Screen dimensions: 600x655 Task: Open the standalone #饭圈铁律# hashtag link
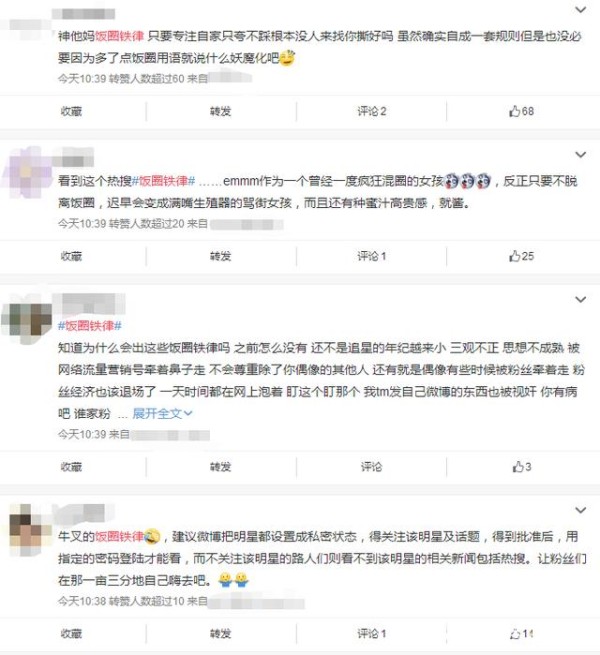90,326
